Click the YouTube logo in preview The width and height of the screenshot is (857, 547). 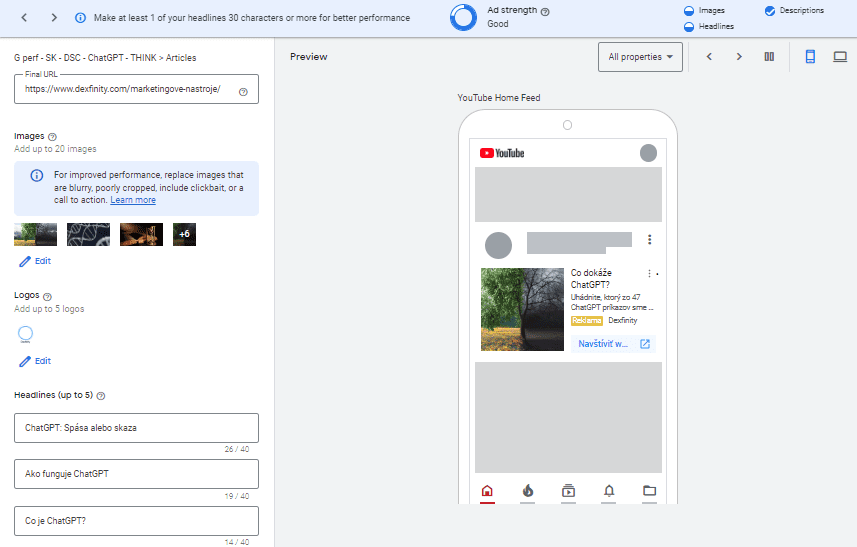click(502, 153)
